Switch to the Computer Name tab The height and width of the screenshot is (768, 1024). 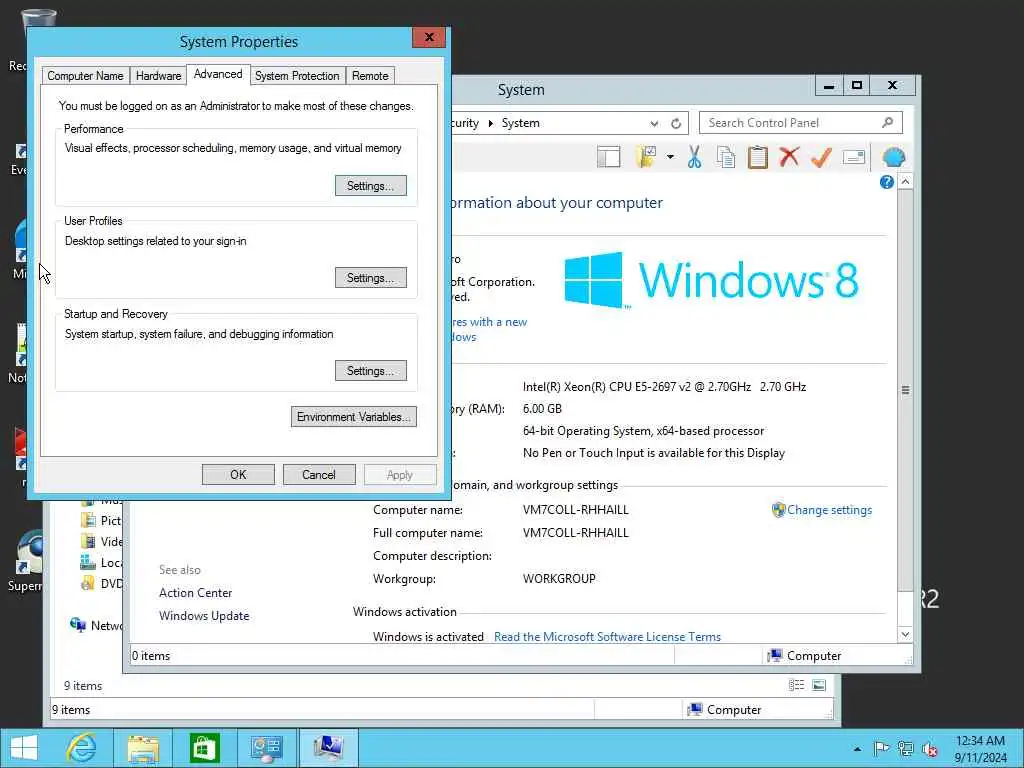[x=86, y=76]
